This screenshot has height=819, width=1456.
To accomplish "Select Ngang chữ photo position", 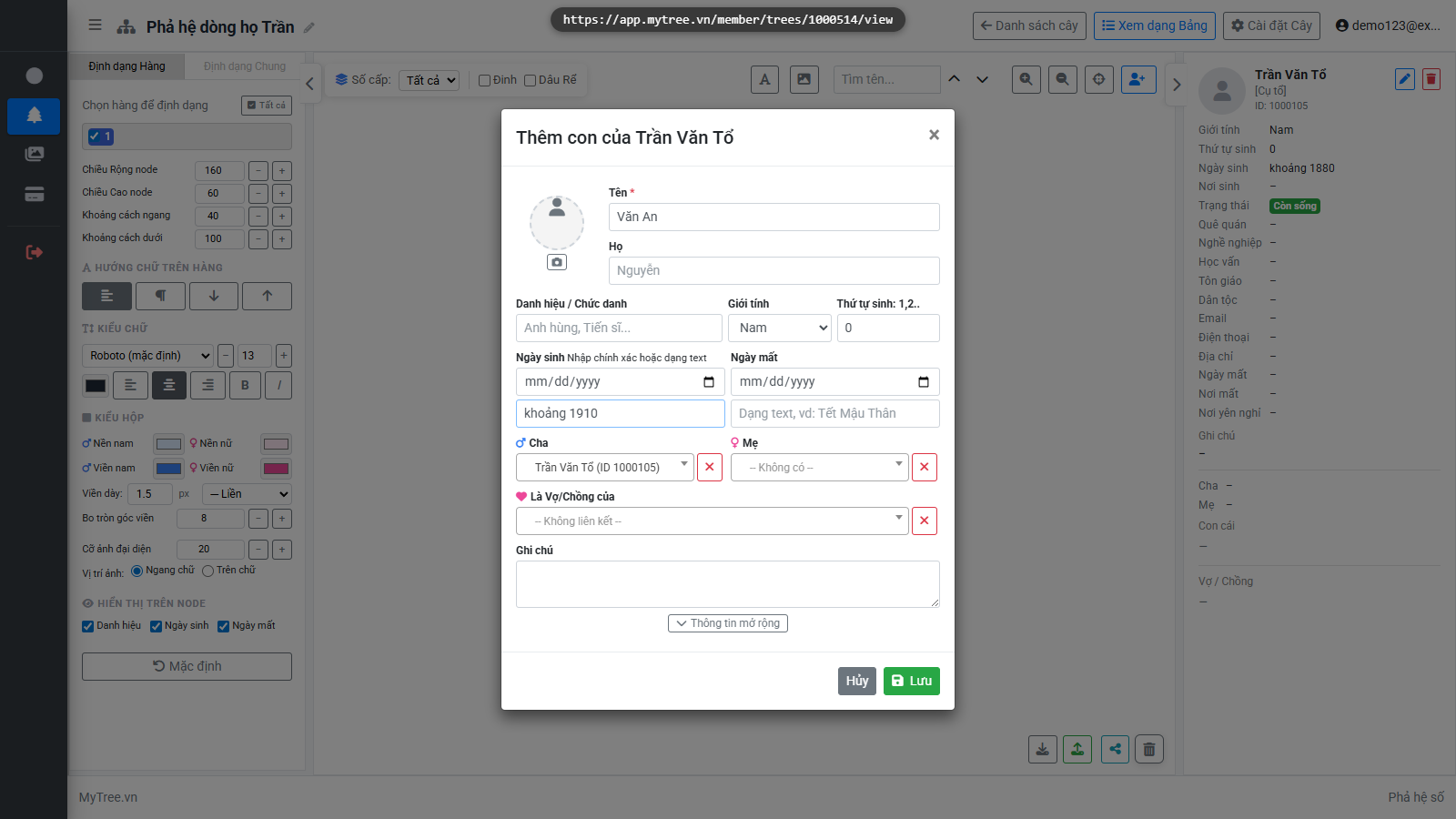I will [x=137, y=571].
